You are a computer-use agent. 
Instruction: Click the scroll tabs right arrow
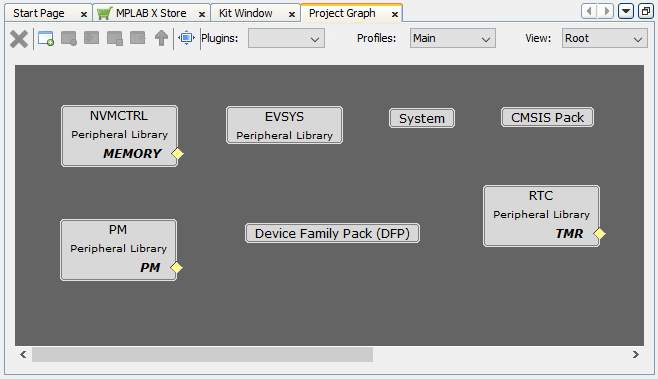coord(606,11)
